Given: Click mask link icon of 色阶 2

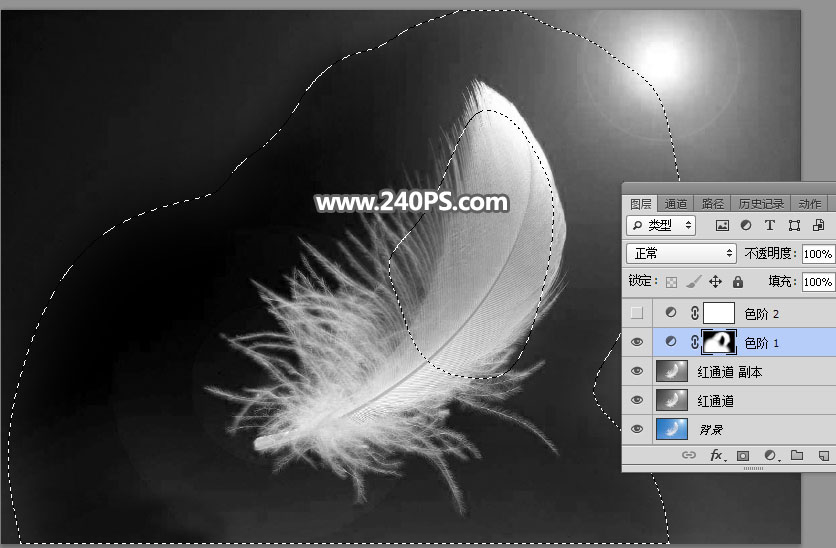Looking at the screenshot, I should 694,313.
